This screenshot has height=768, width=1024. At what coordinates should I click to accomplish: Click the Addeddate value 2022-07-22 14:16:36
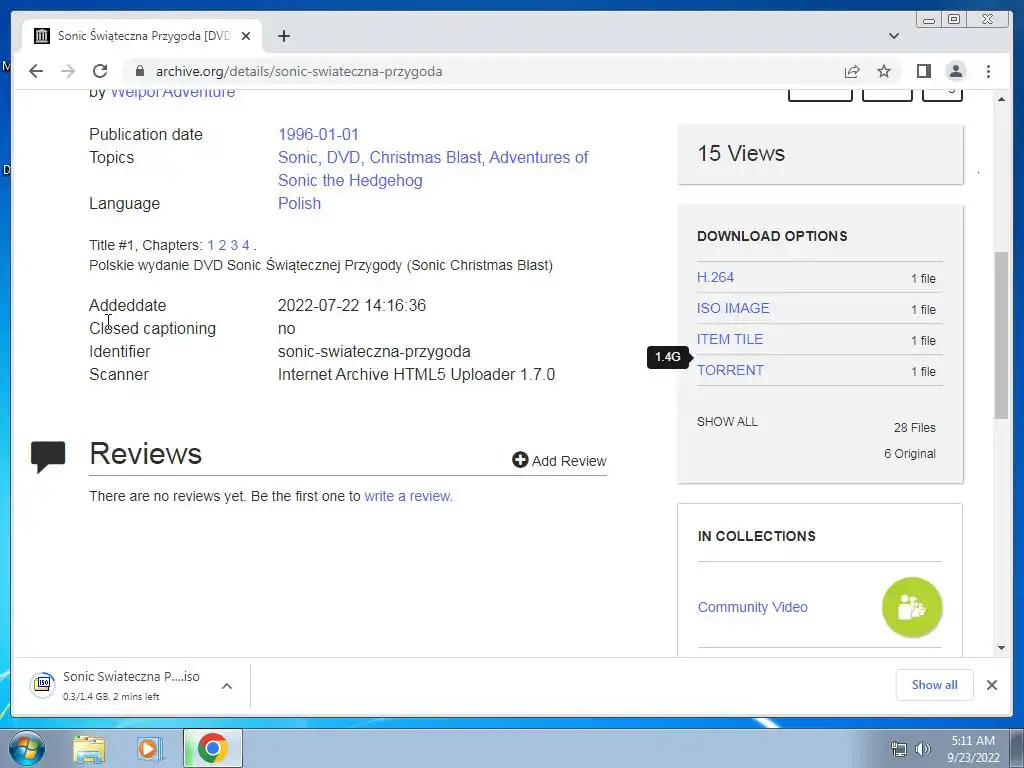[352, 306]
